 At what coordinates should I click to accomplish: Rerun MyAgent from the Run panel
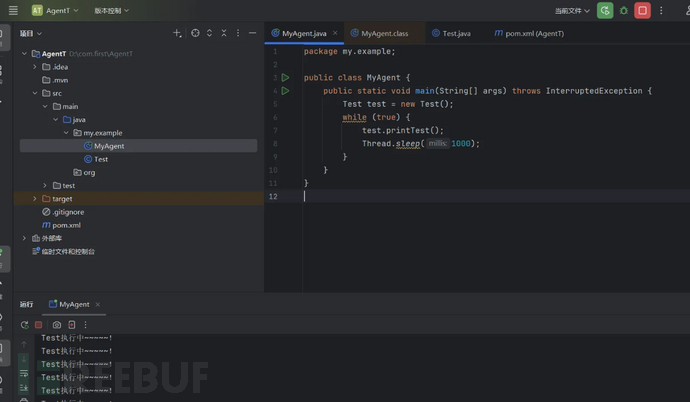pos(24,325)
